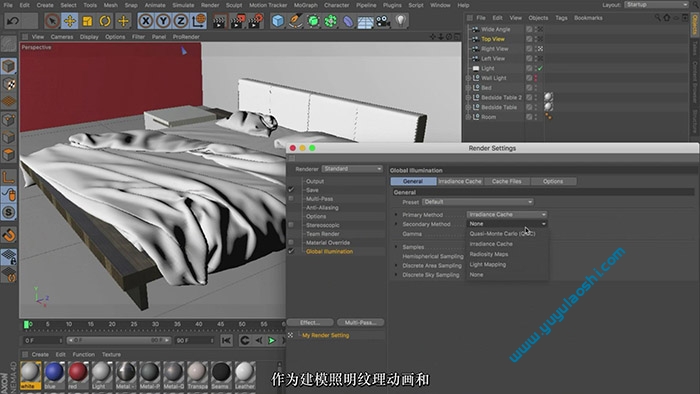Screen dimensions: 700x394
Task: Toggle Save checkbox in Render Settings
Action: point(291,190)
